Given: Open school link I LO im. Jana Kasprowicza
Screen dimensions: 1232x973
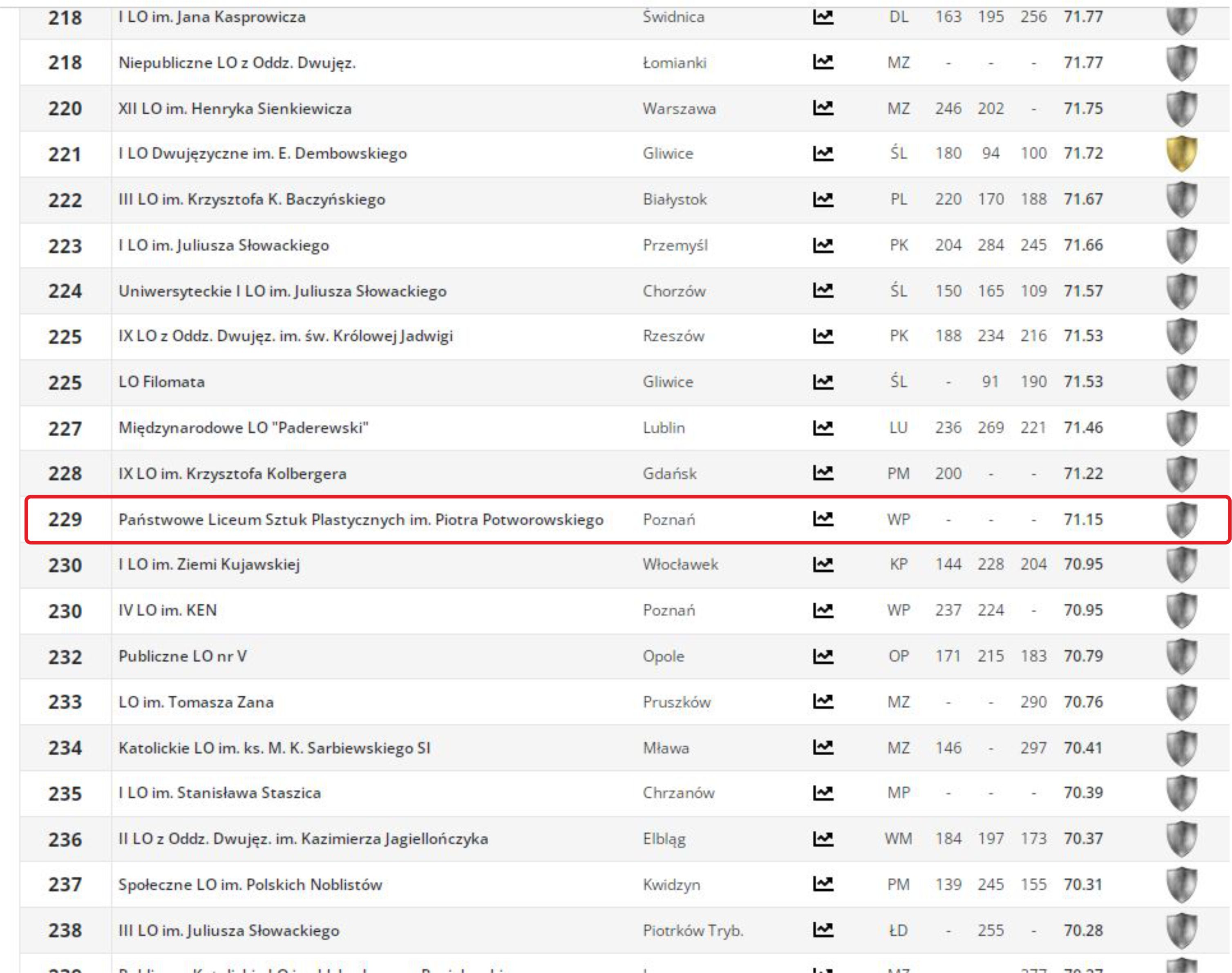Looking at the screenshot, I should [212, 17].
